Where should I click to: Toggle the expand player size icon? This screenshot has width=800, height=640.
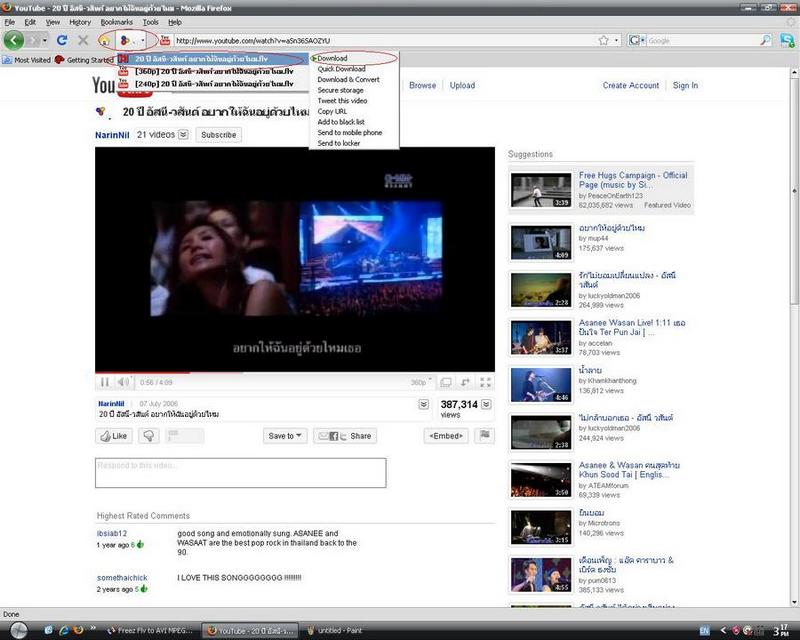coord(465,382)
